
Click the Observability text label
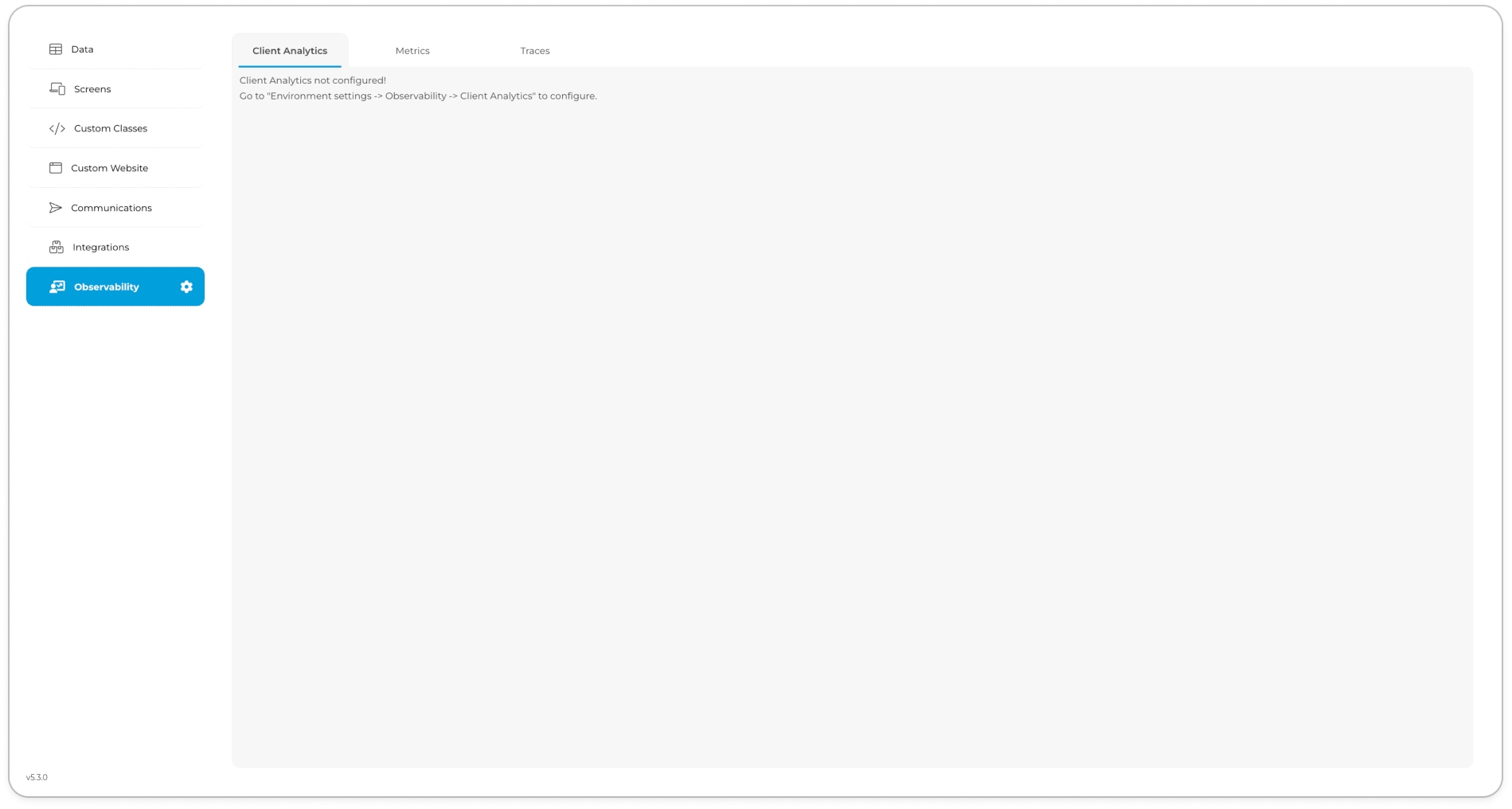107,287
